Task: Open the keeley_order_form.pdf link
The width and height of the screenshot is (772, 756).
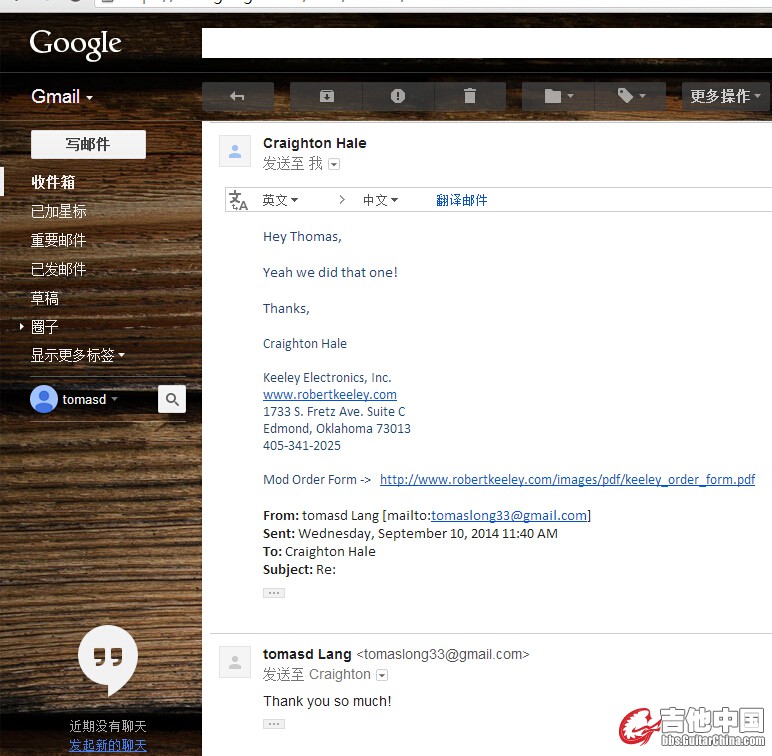Action: click(x=567, y=480)
